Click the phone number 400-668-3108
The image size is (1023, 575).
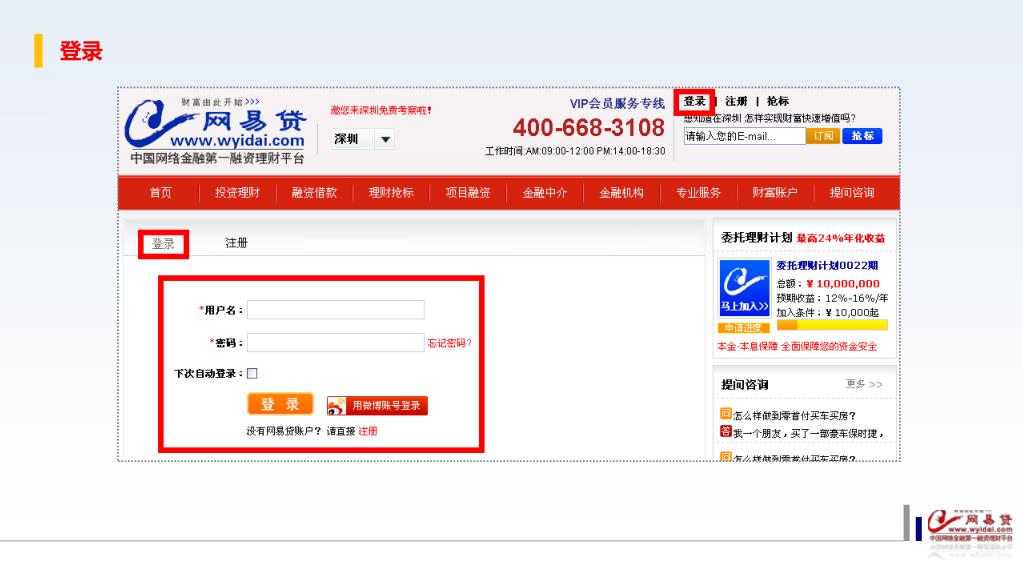click(588, 127)
